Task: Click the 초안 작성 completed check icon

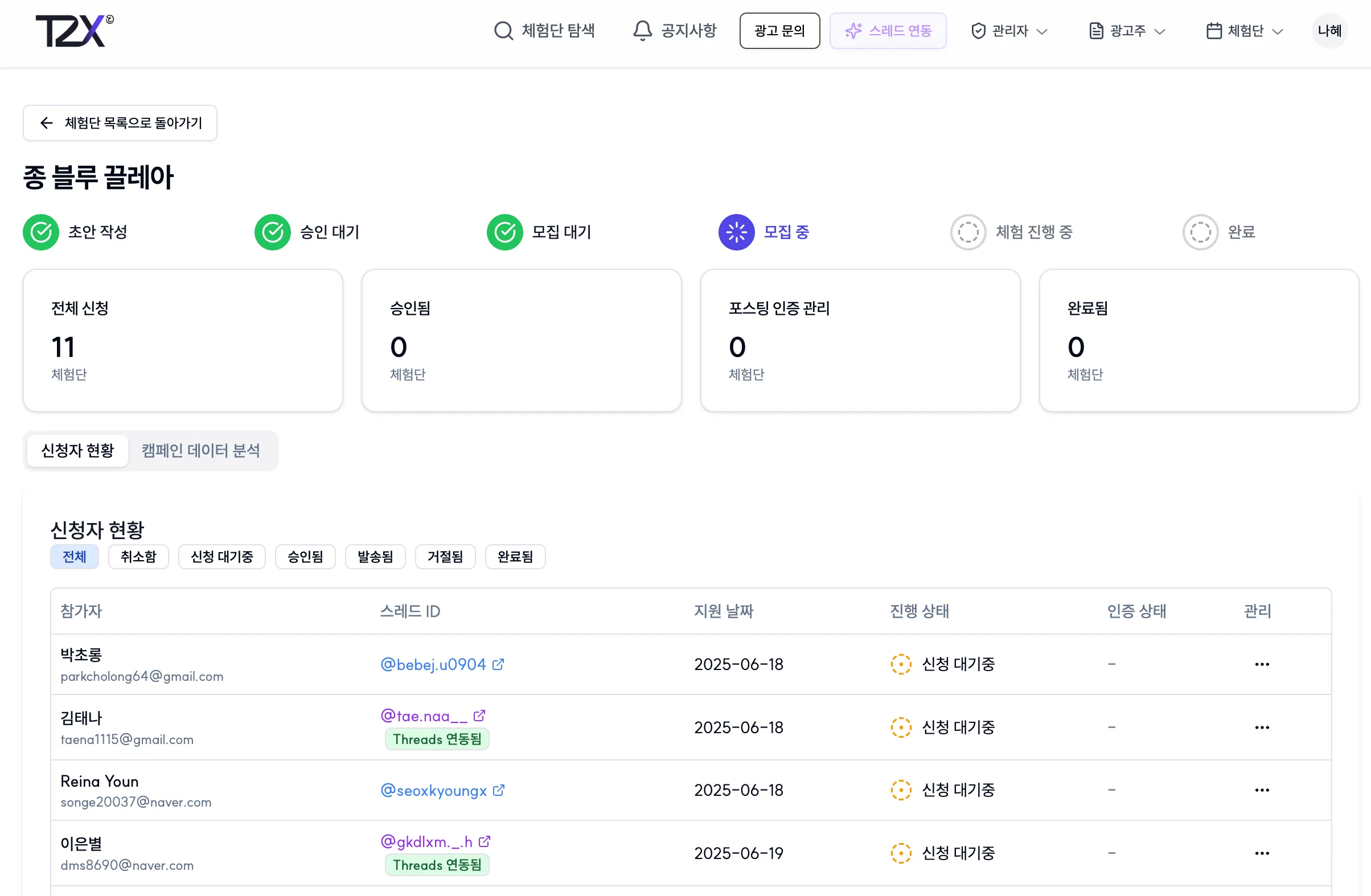Action: 41,232
